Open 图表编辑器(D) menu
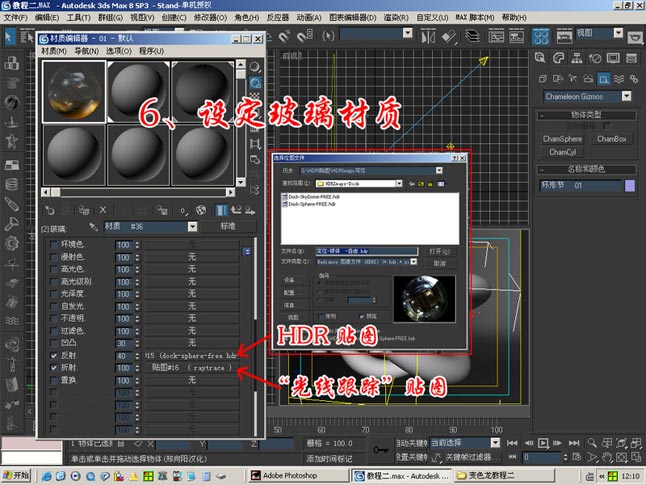Screen dimensions: 646x485 [353, 17]
